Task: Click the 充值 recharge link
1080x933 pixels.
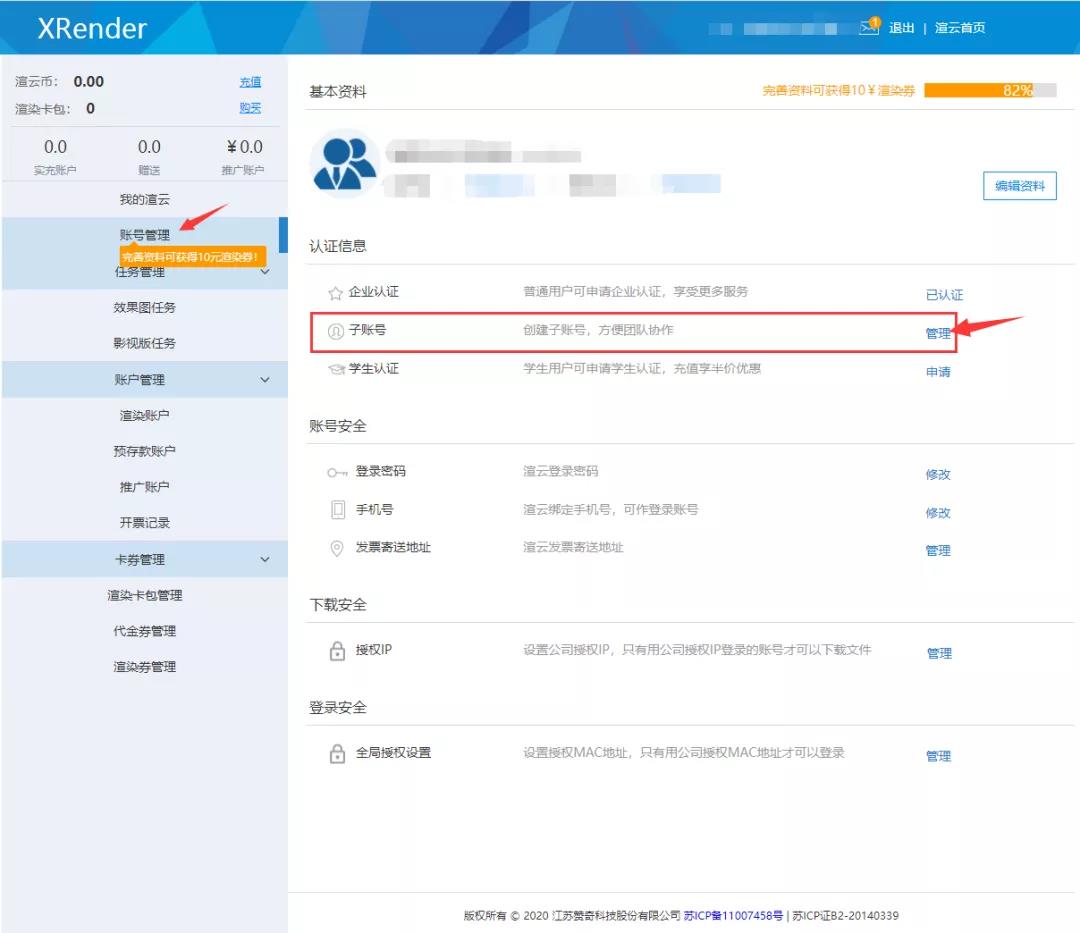Action: pos(250,82)
